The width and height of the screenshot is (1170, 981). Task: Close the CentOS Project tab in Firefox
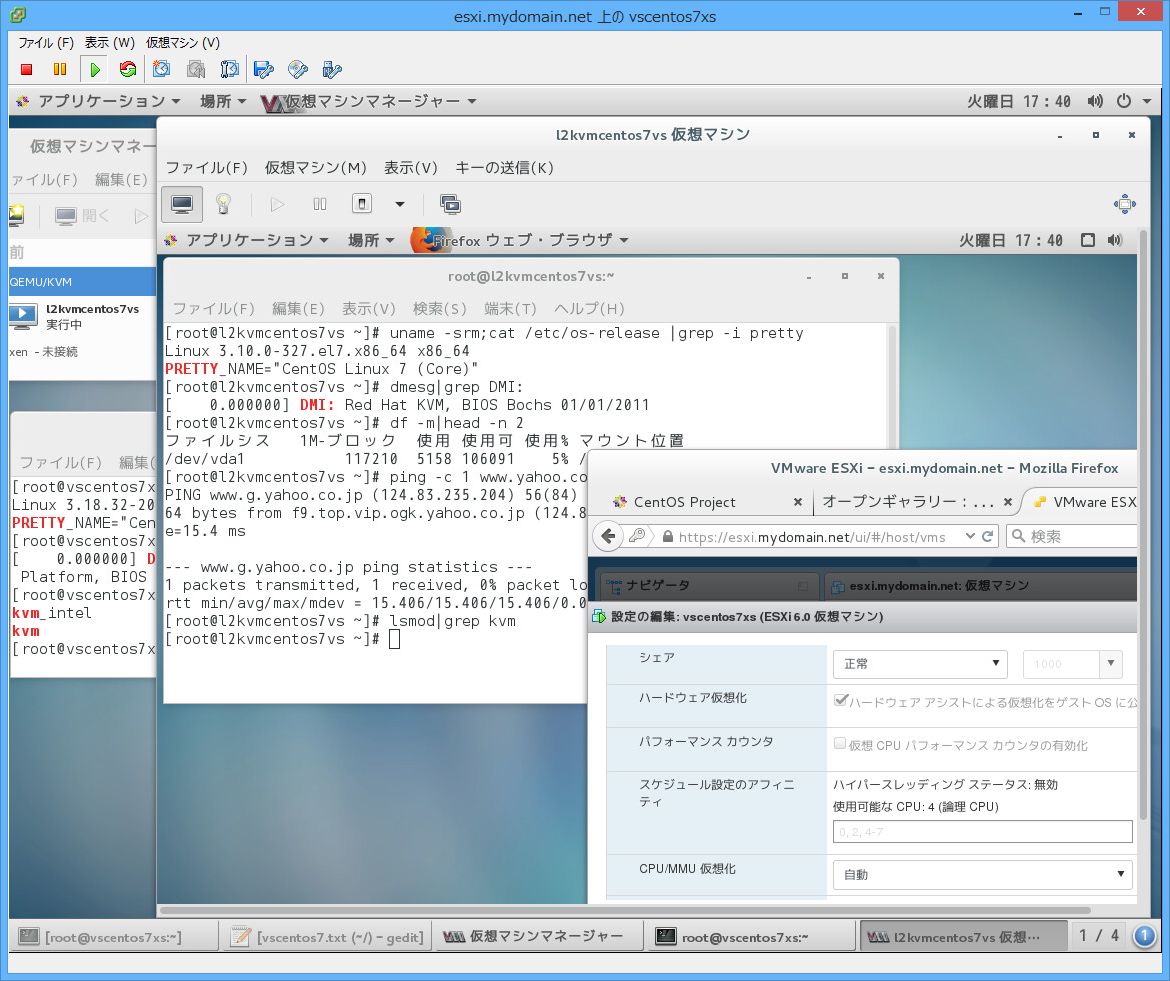797,502
